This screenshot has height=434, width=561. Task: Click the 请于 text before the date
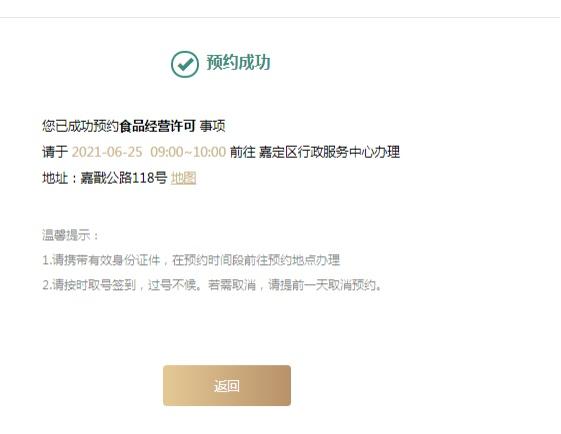[55, 152]
